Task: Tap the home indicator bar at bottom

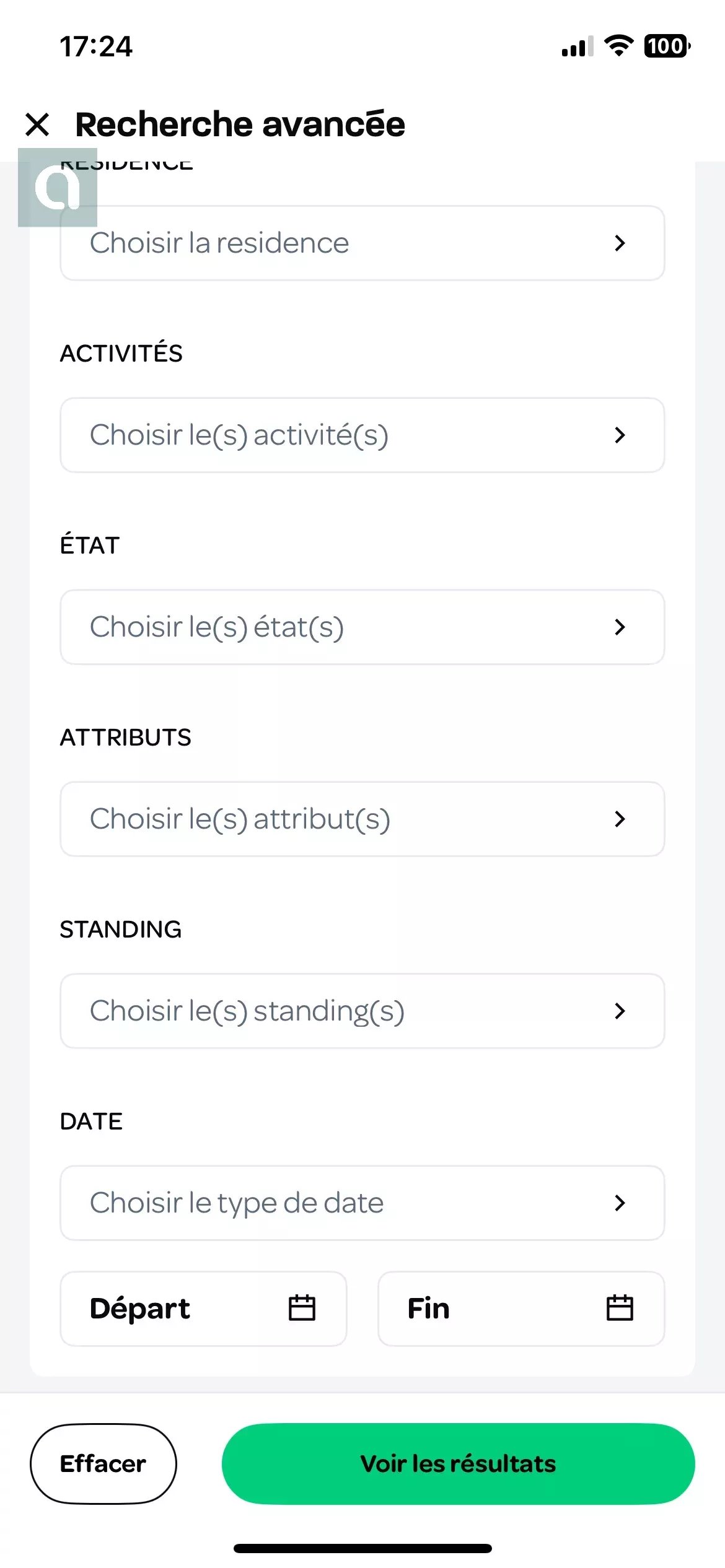Action: [x=362, y=1548]
